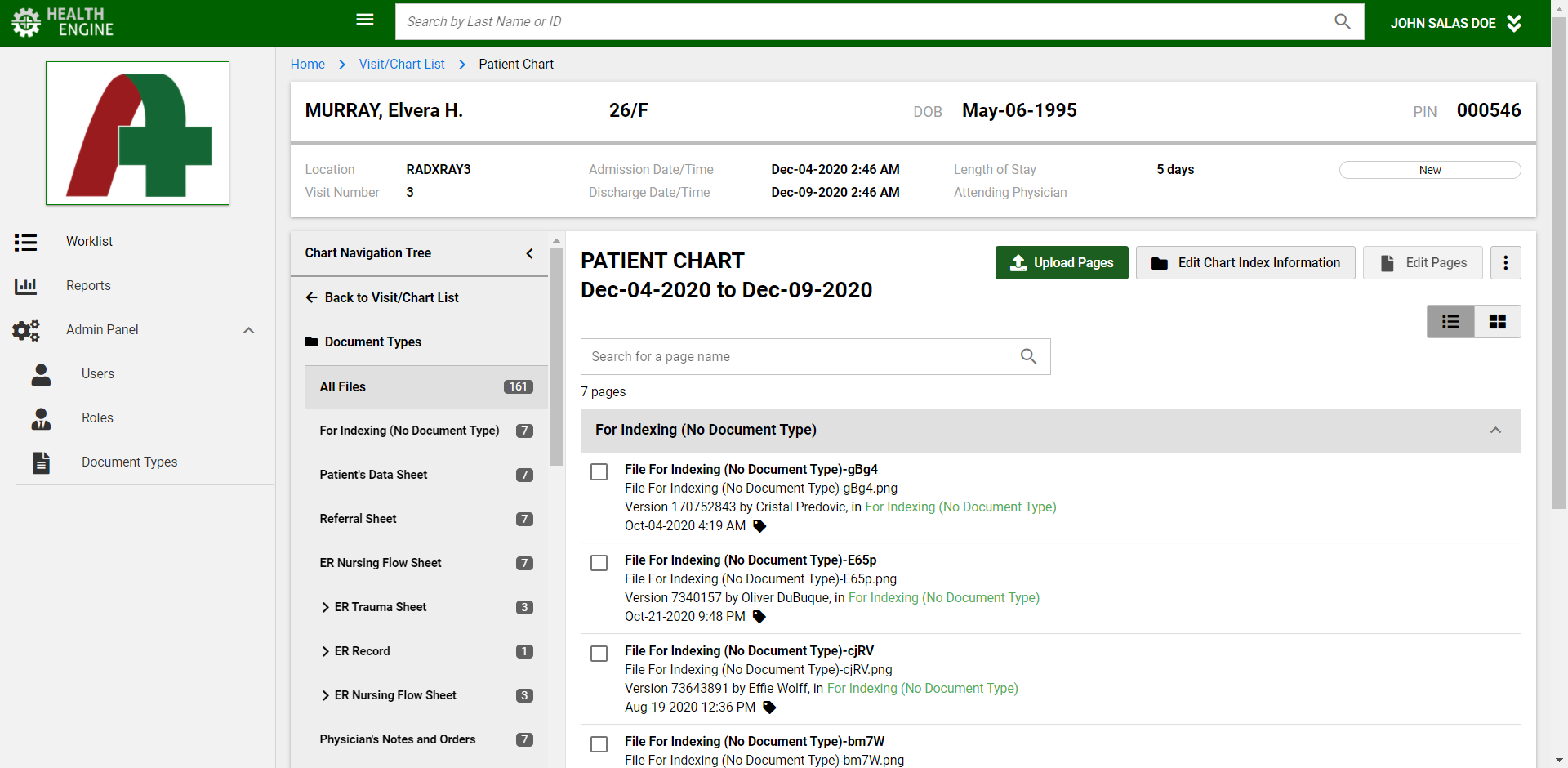Click the Admin Panel gears icon
Screen dimensions: 1568x768
26,330
